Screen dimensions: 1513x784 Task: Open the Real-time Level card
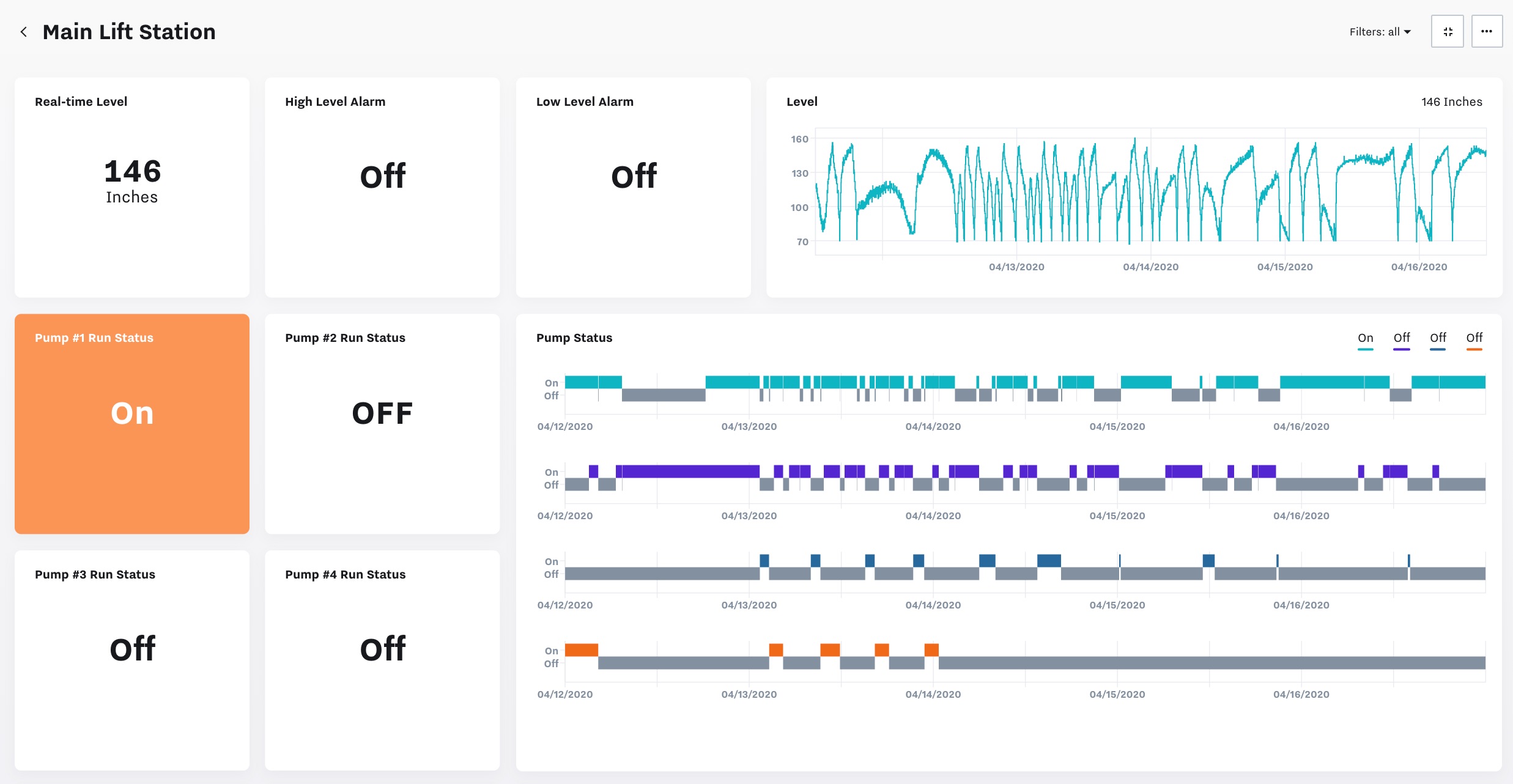pyautogui.click(x=132, y=187)
